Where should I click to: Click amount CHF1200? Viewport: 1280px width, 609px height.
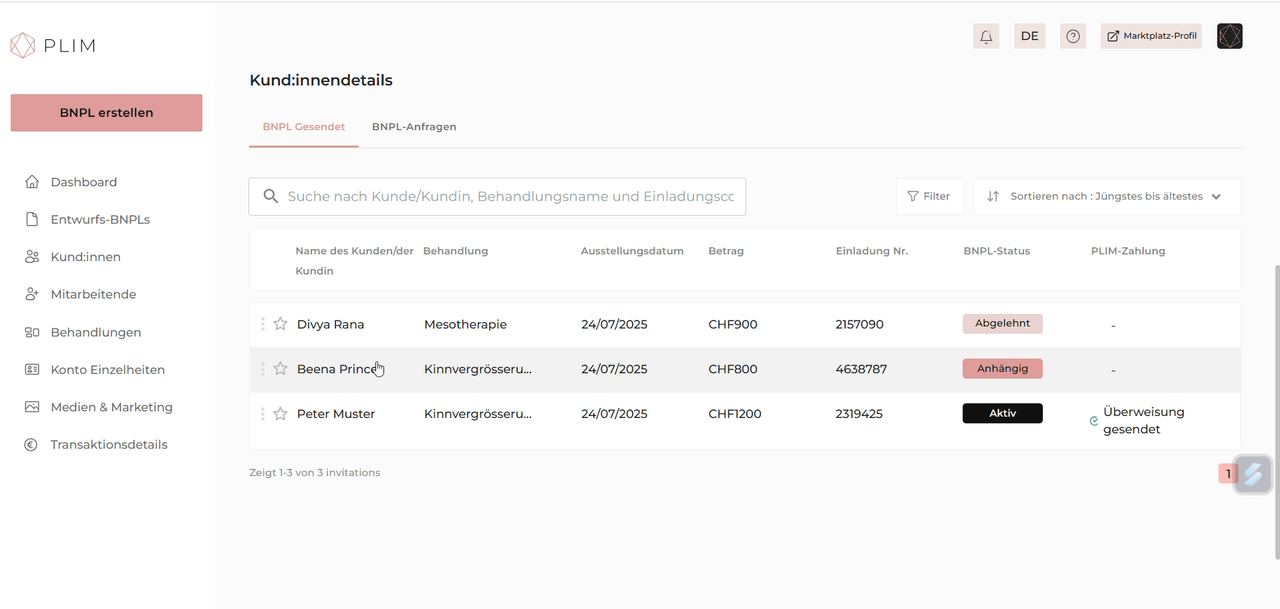(x=735, y=414)
